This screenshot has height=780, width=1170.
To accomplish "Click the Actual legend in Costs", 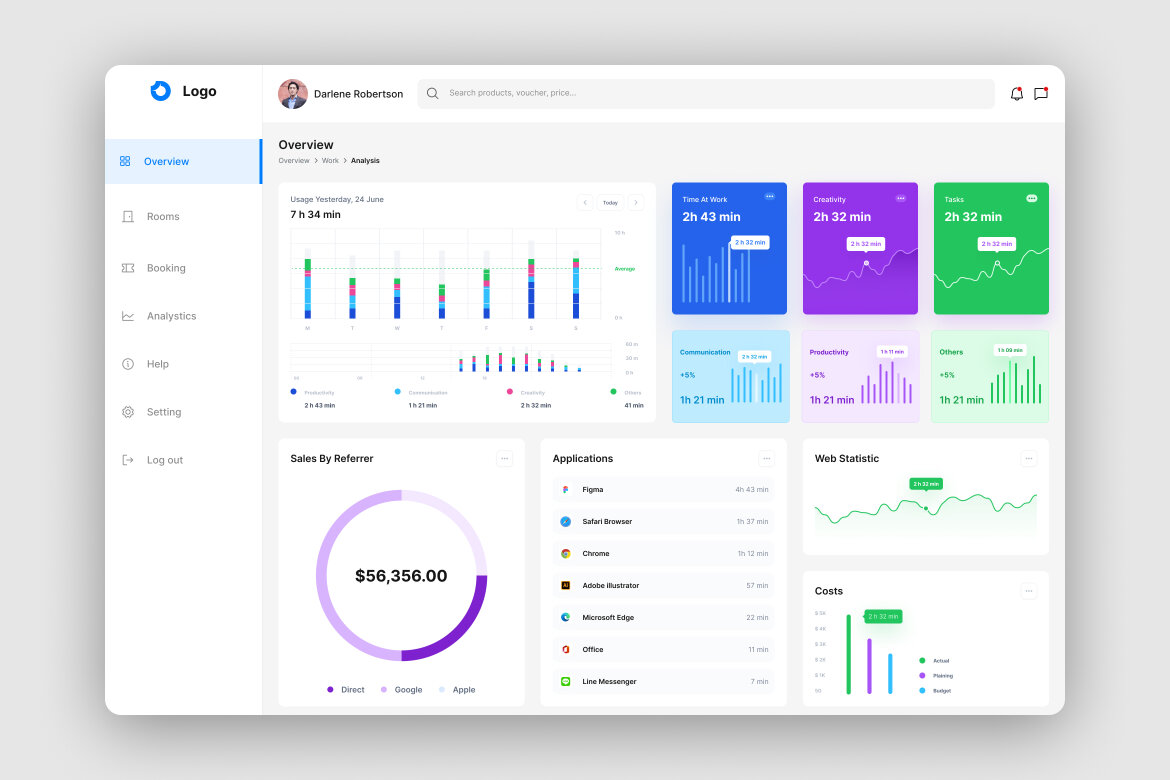I will [x=934, y=661].
